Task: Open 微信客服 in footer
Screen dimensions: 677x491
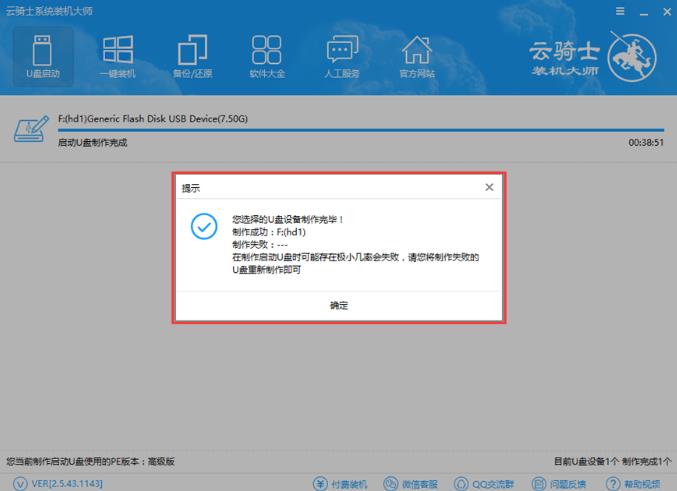Action: [x=411, y=484]
